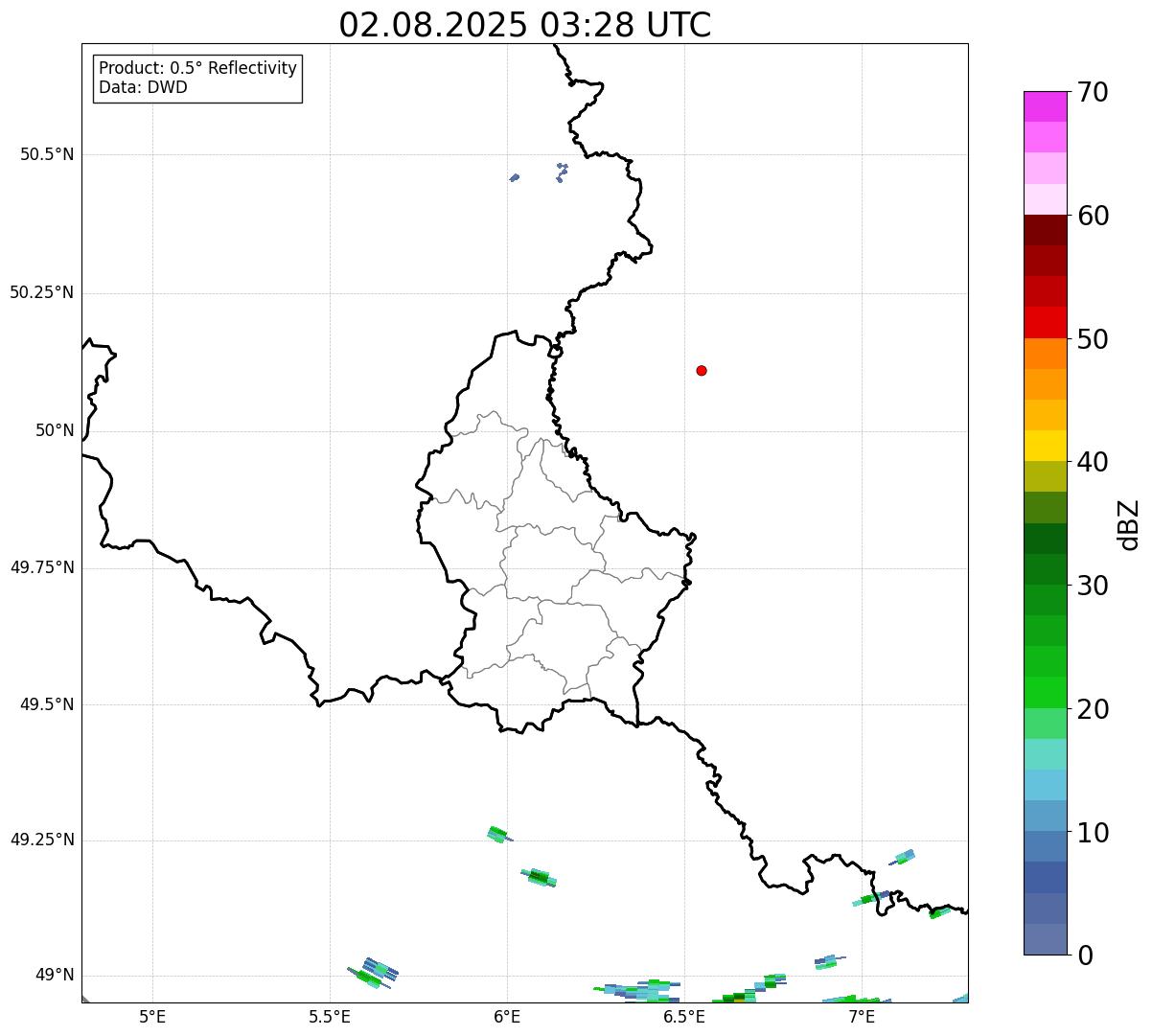Pick the bright green swatch above 20
Image resolution: width=1152 pixels, height=1036 pixels.
coord(1045,692)
